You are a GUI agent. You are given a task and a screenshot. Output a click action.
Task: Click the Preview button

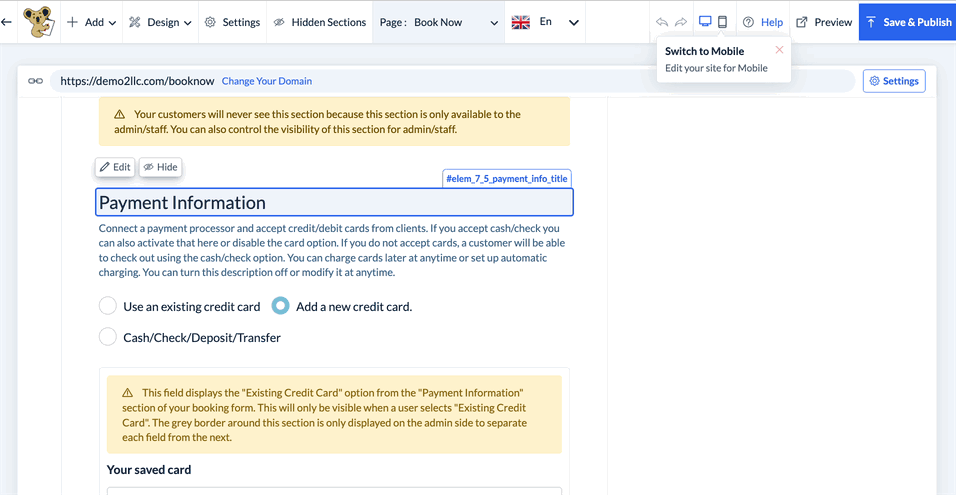click(824, 22)
